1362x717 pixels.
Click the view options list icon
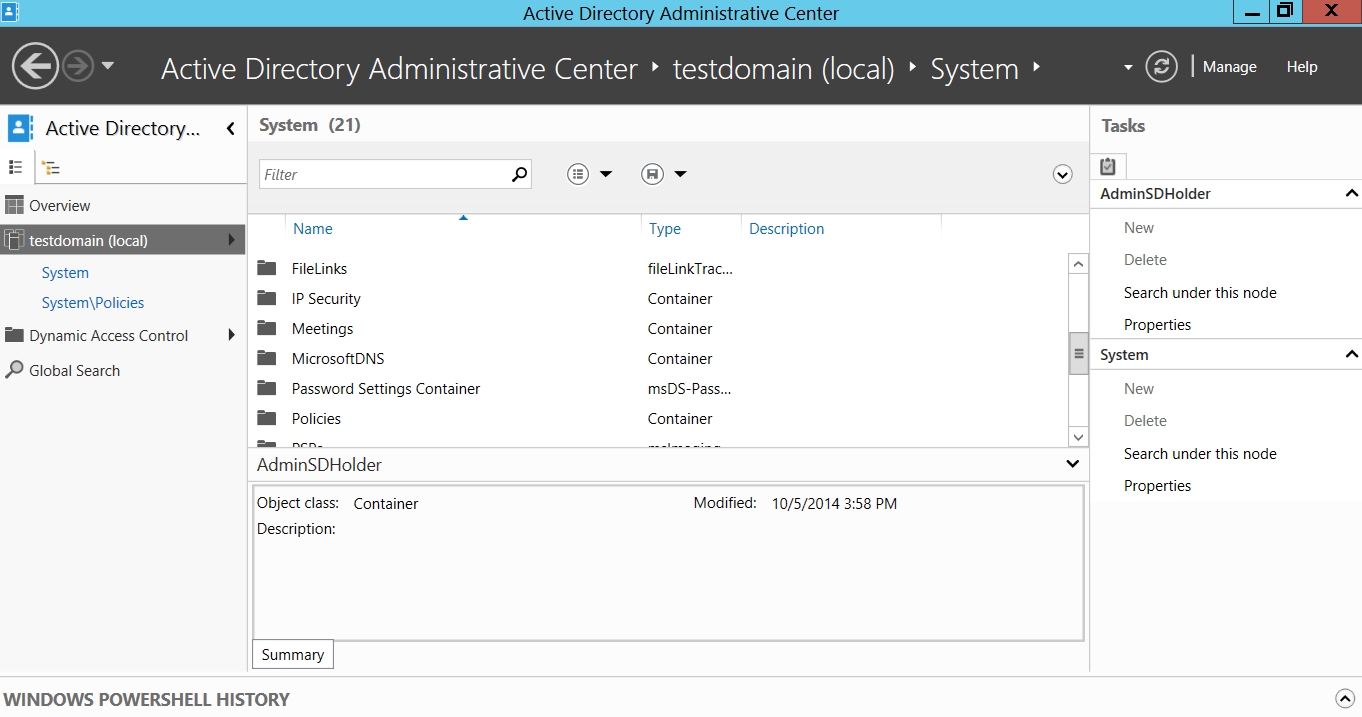[x=578, y=174]
